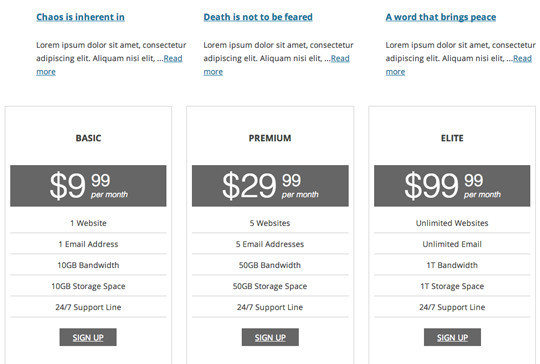Sign up for the Basic plan
540x364 pixels.
[x=88, y=337]
